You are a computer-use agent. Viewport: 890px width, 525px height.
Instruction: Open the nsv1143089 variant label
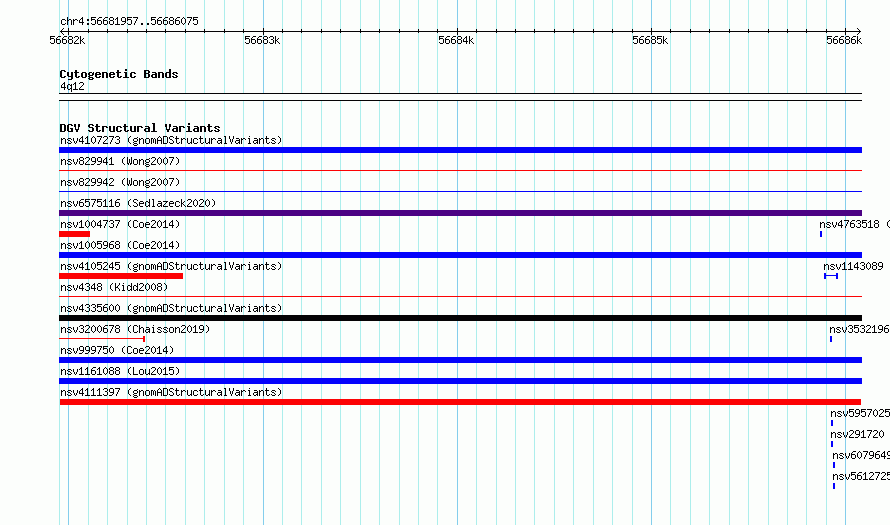(853, 266)
